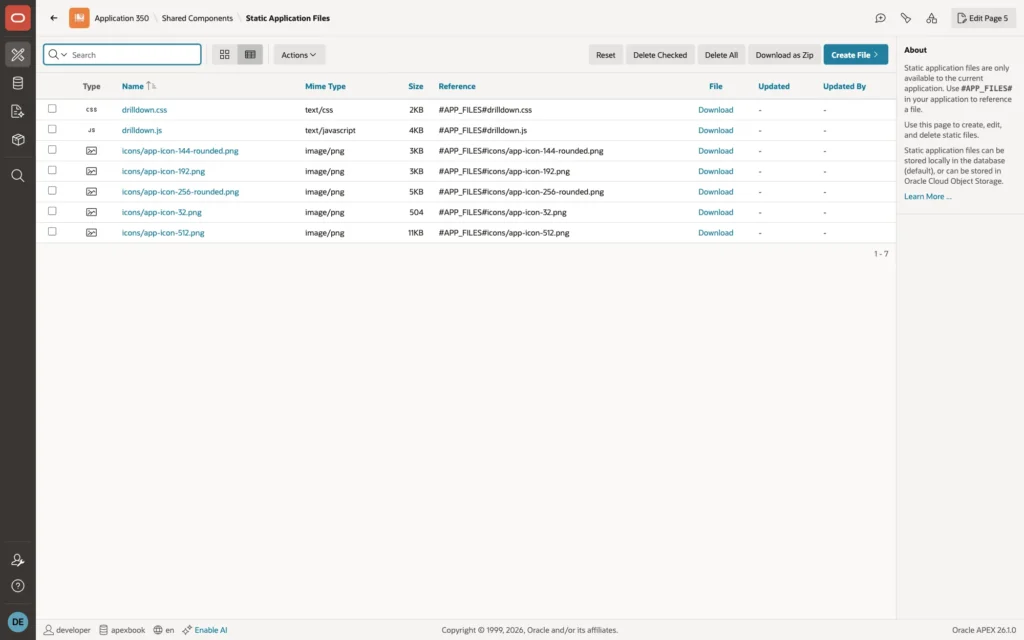The width and height of the screenshot is (1024, 640).
Task: Click the #APP_FILES#drilldown.css reference text
Action: [x=485, y=110]
